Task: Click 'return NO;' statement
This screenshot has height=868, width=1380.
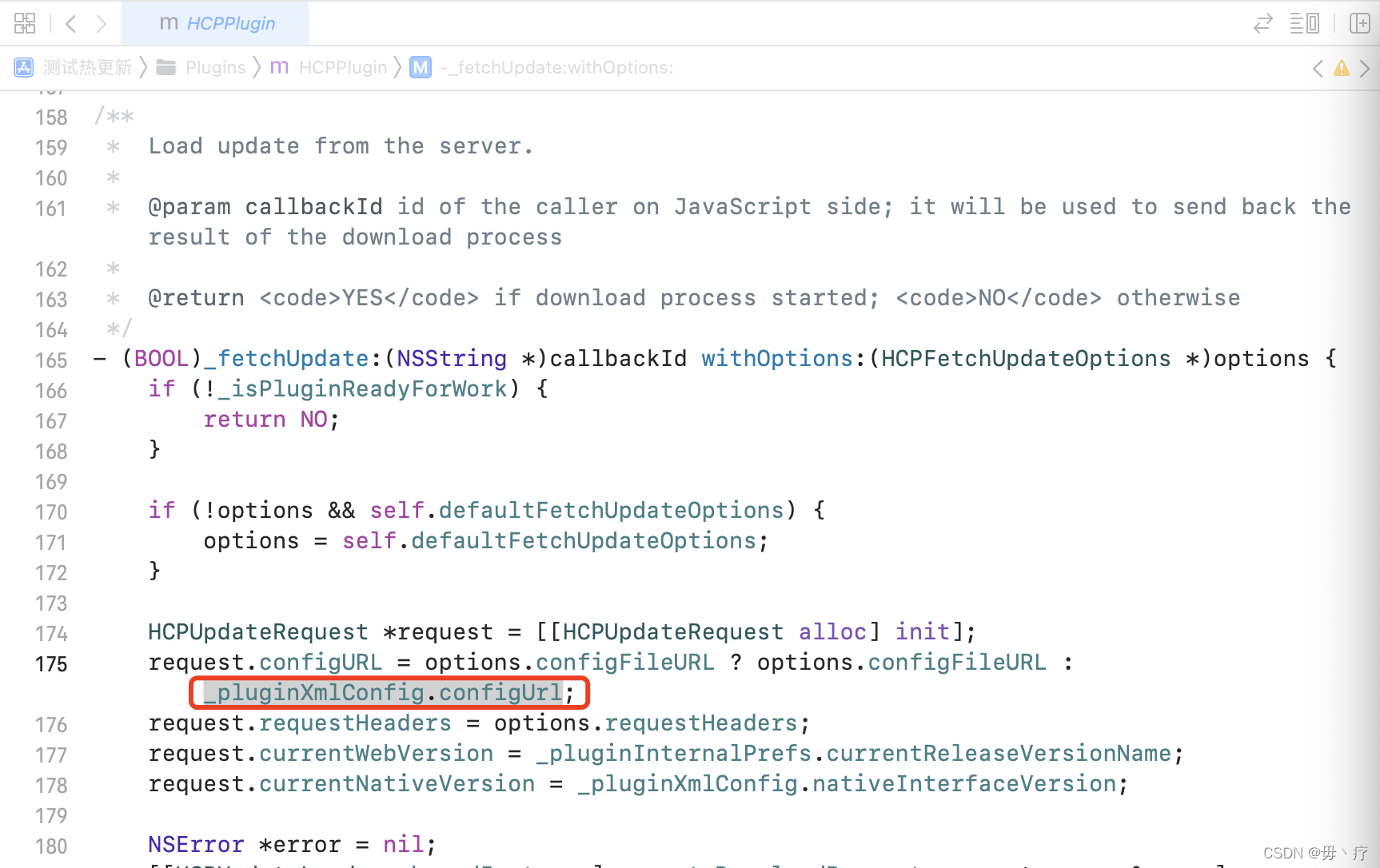Action: (272, 419)
